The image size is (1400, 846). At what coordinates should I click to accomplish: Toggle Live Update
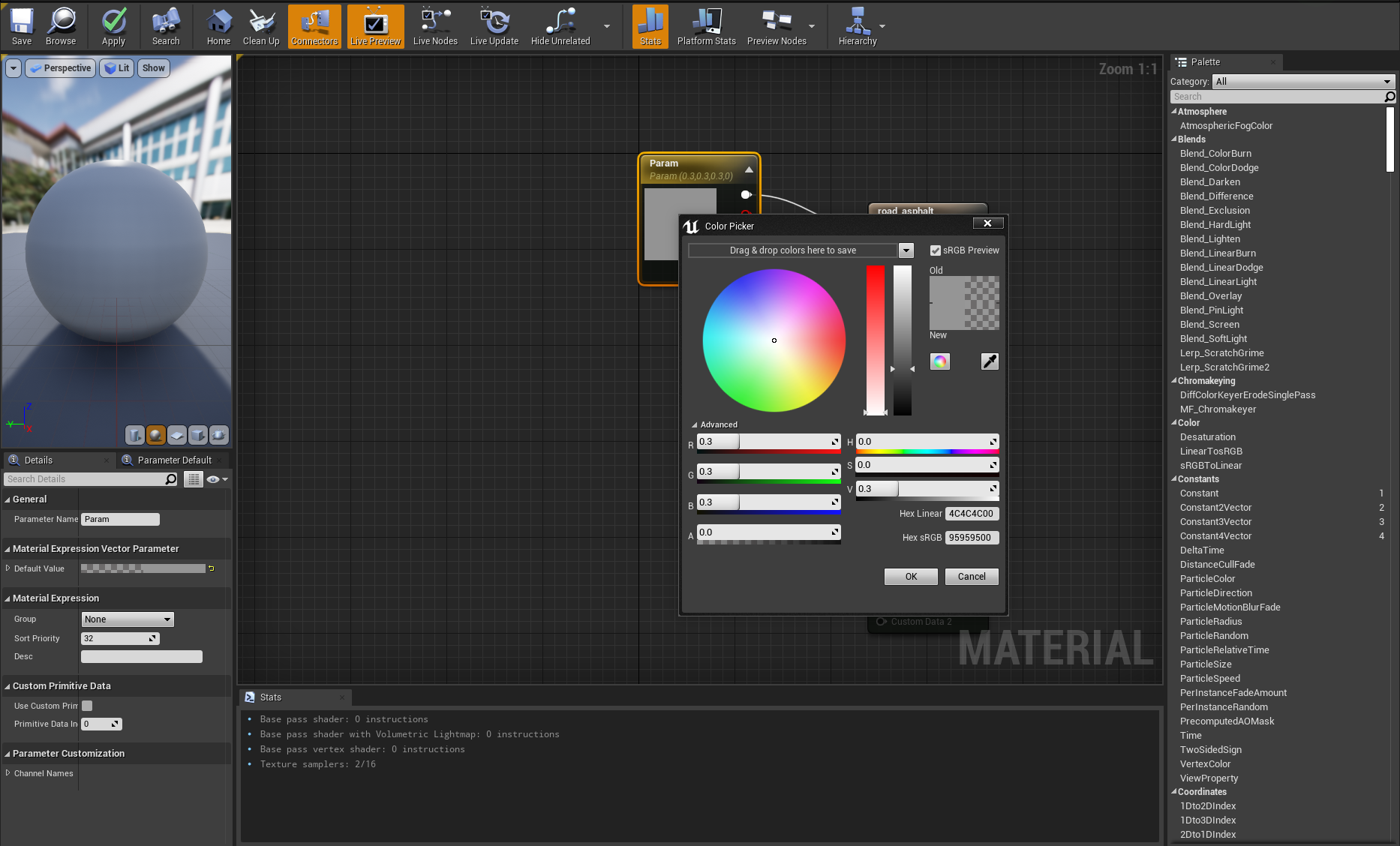point(494,26)
